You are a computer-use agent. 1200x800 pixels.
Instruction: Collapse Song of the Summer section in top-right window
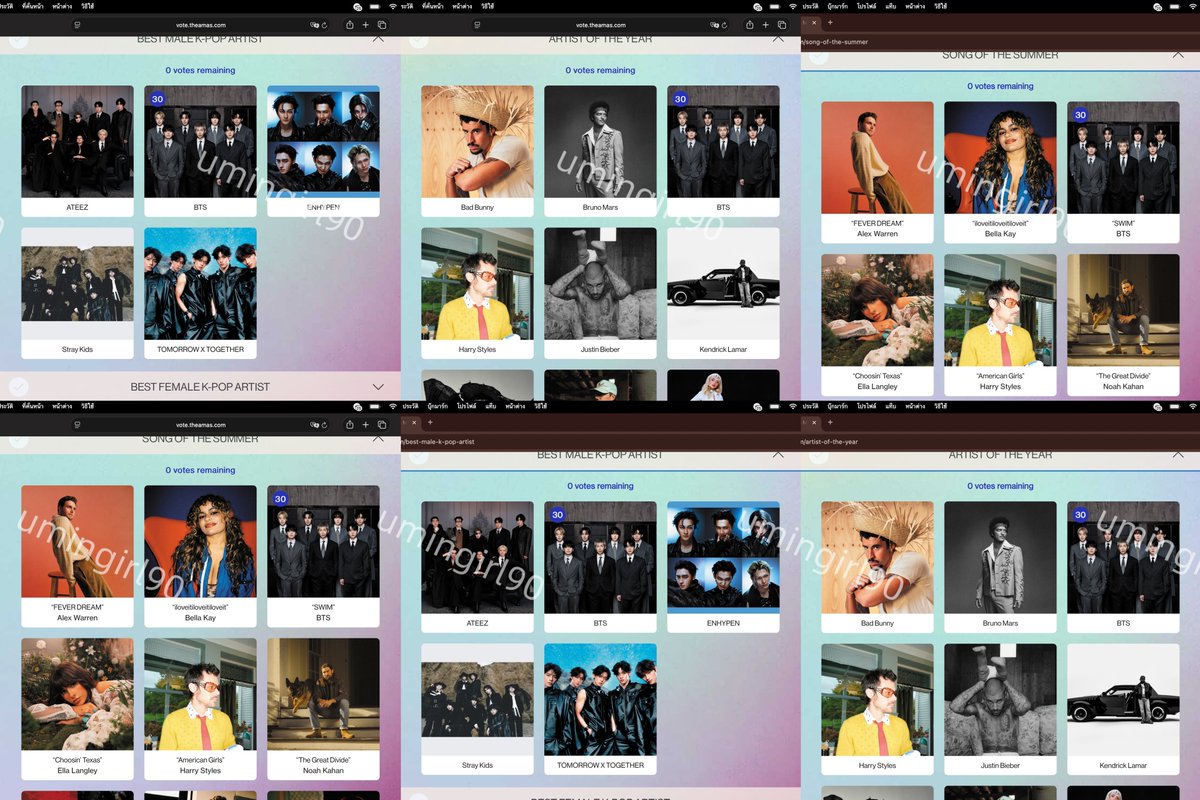click(1177, 54)
